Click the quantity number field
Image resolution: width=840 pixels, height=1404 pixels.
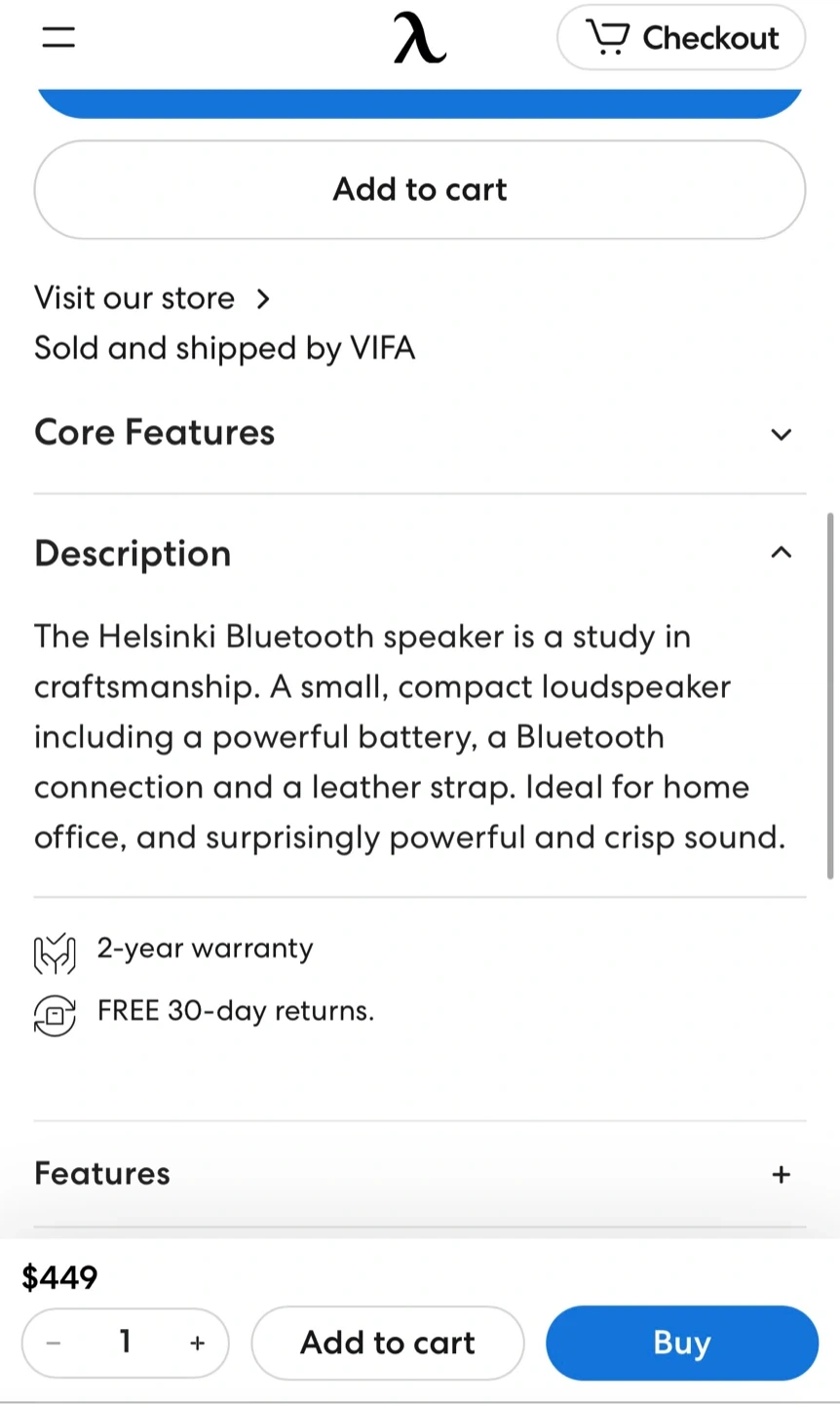[125, 1343]
